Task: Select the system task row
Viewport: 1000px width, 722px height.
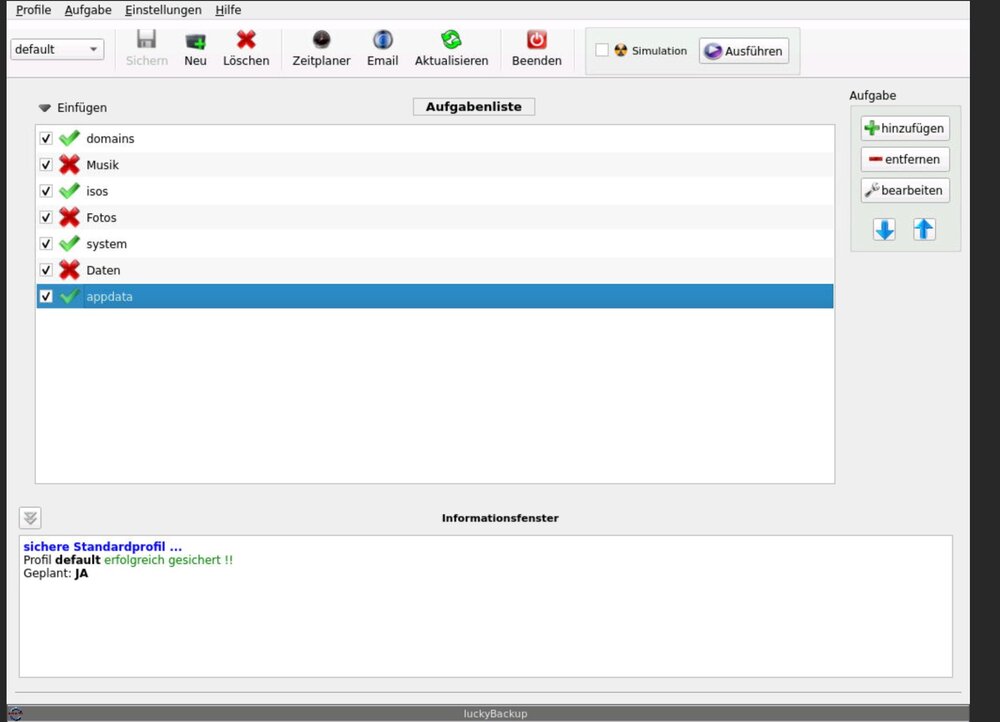Action: click(x=435, y=244)
